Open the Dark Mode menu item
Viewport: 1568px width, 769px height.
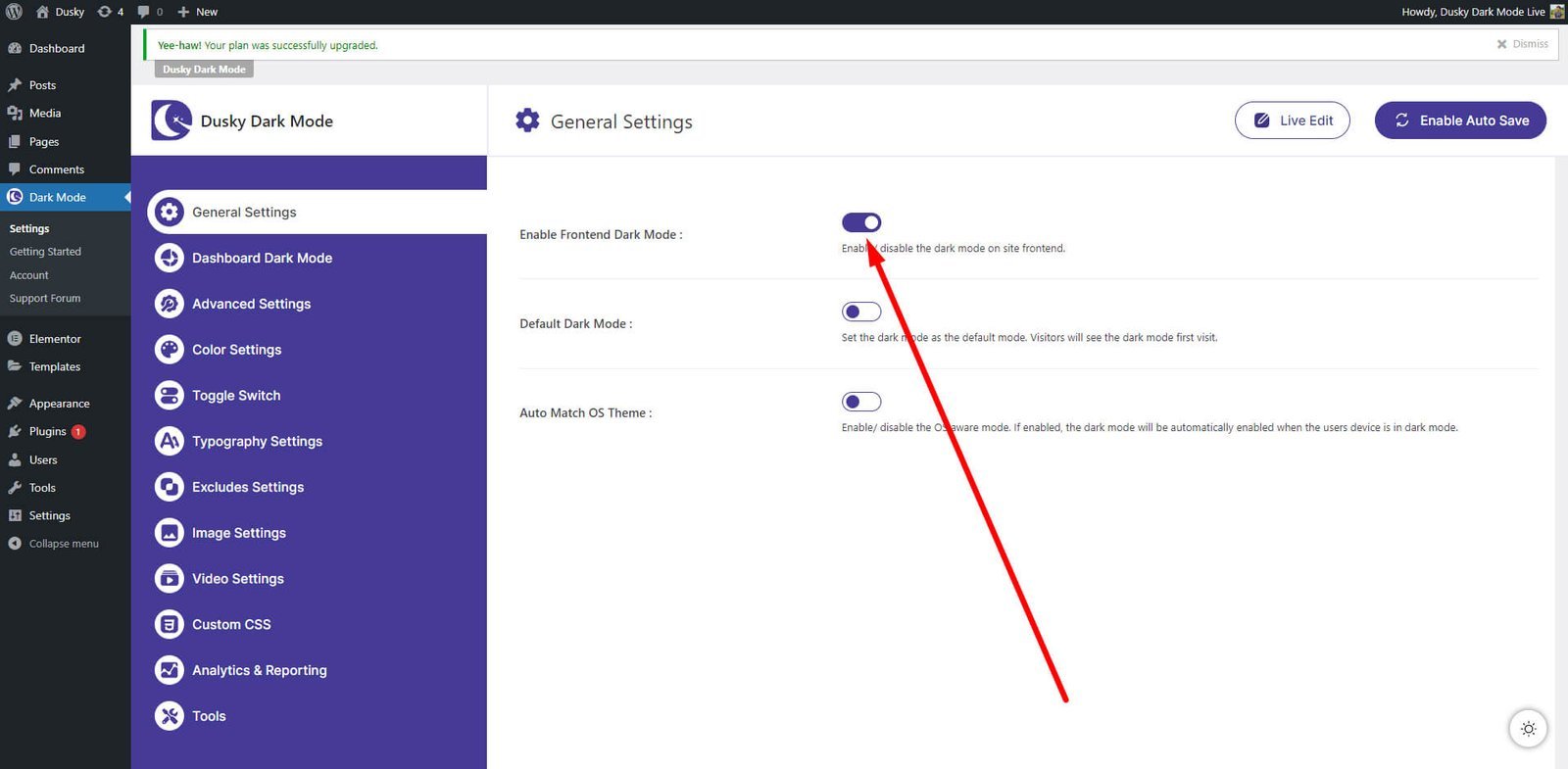[65, 197]
